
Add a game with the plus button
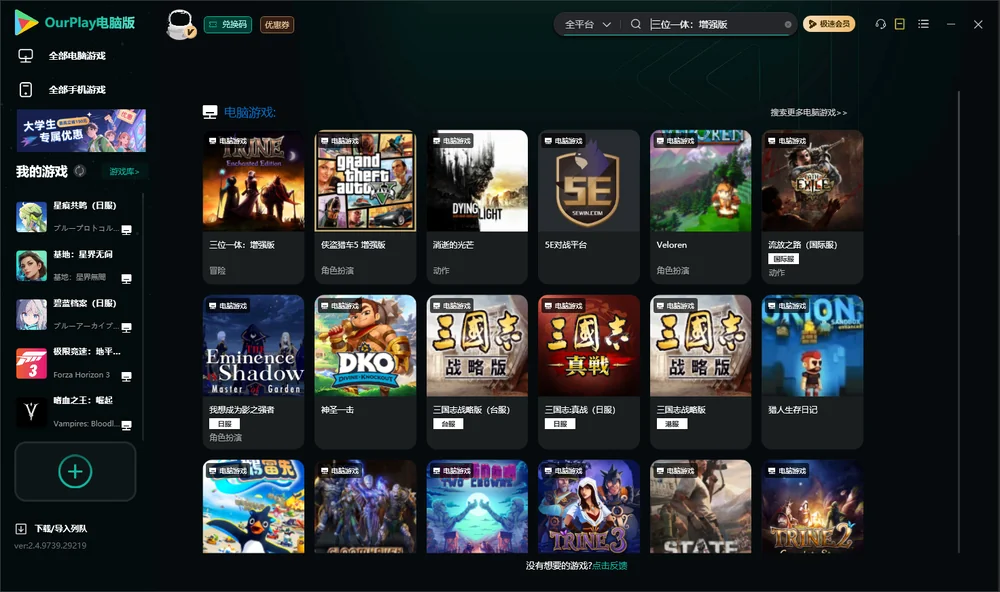coord(75,471)
